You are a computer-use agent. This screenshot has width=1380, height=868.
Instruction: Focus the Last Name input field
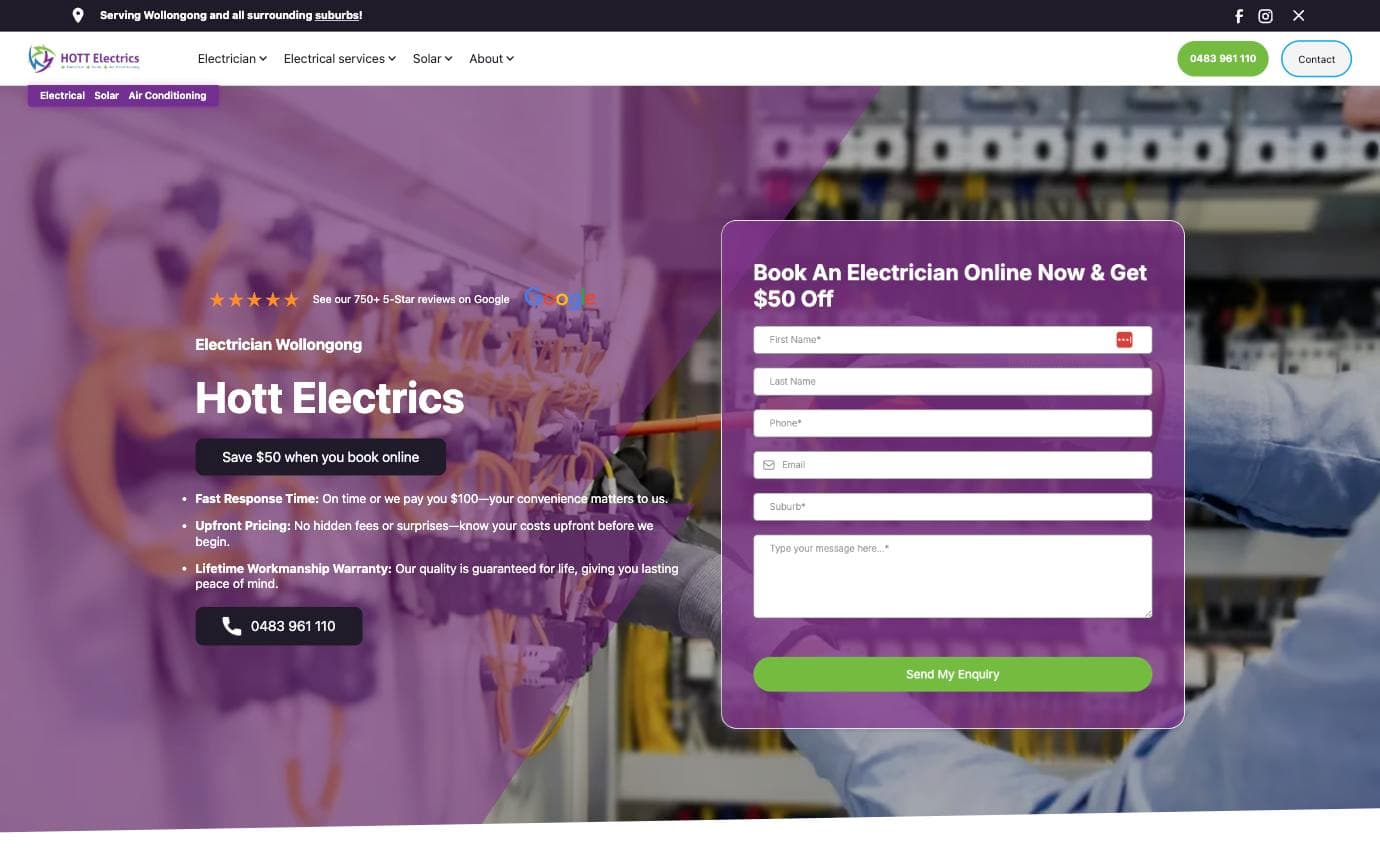point(952,382)
